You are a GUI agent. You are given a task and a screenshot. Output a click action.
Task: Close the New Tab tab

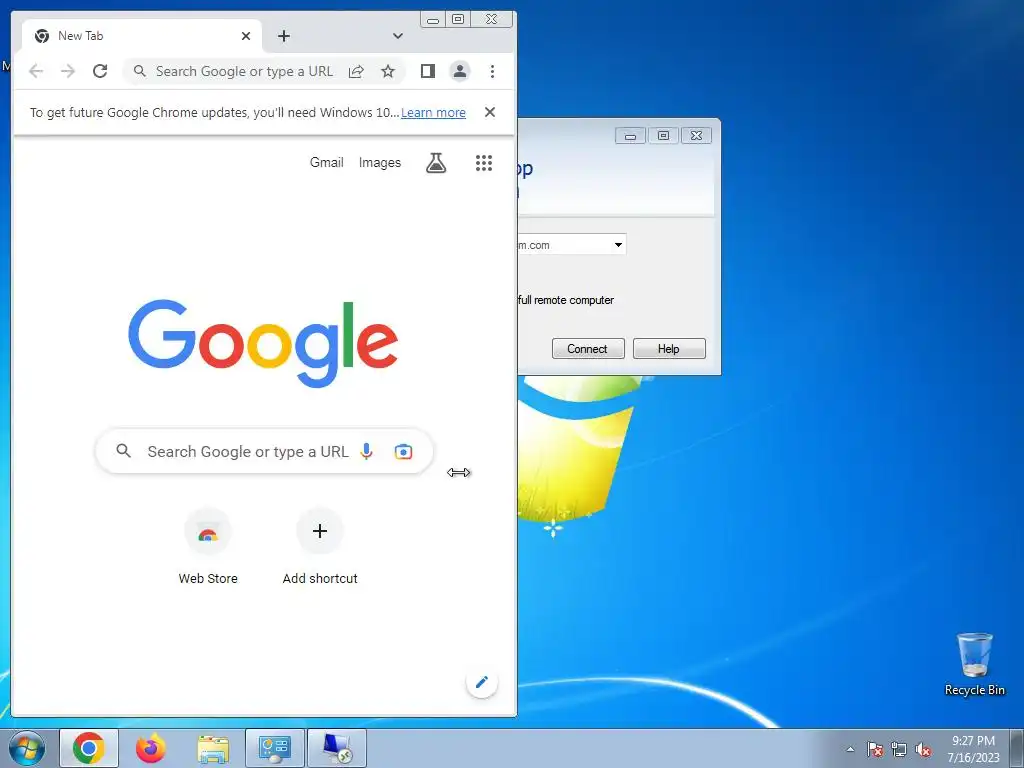246,36
